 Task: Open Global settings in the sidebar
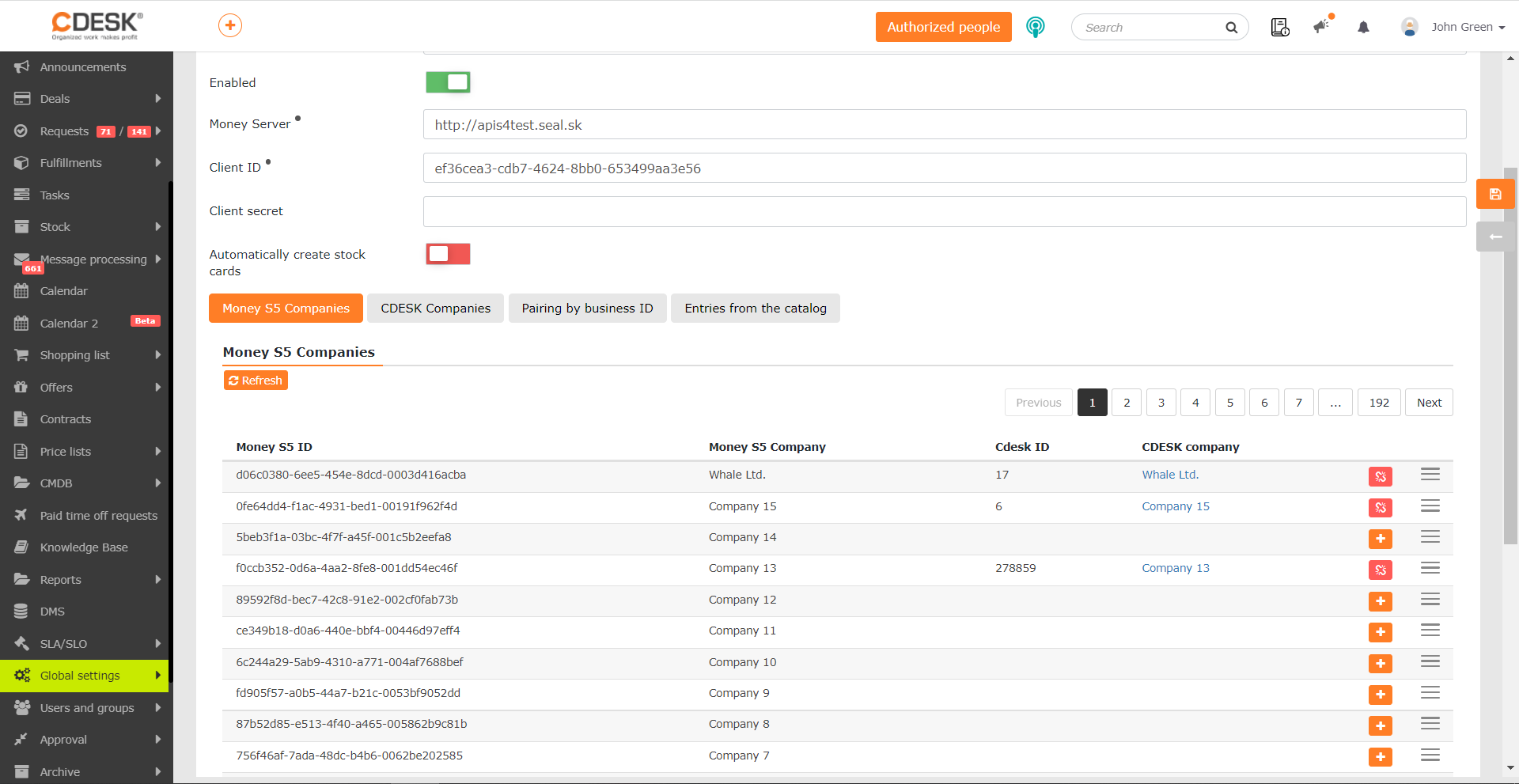coord(85,676)
